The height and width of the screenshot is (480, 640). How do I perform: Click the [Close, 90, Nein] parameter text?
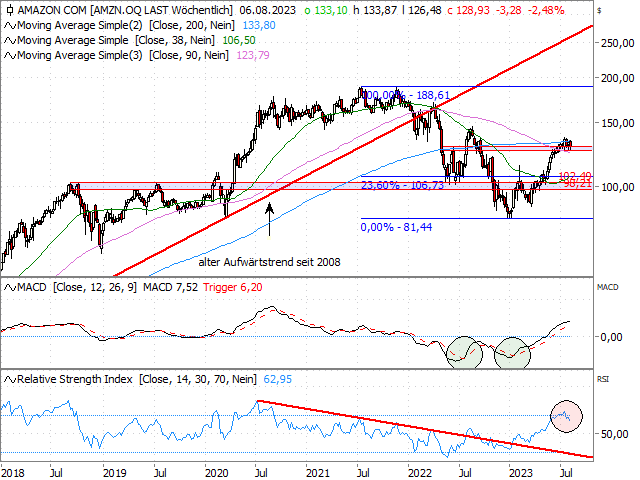point(189,55)
